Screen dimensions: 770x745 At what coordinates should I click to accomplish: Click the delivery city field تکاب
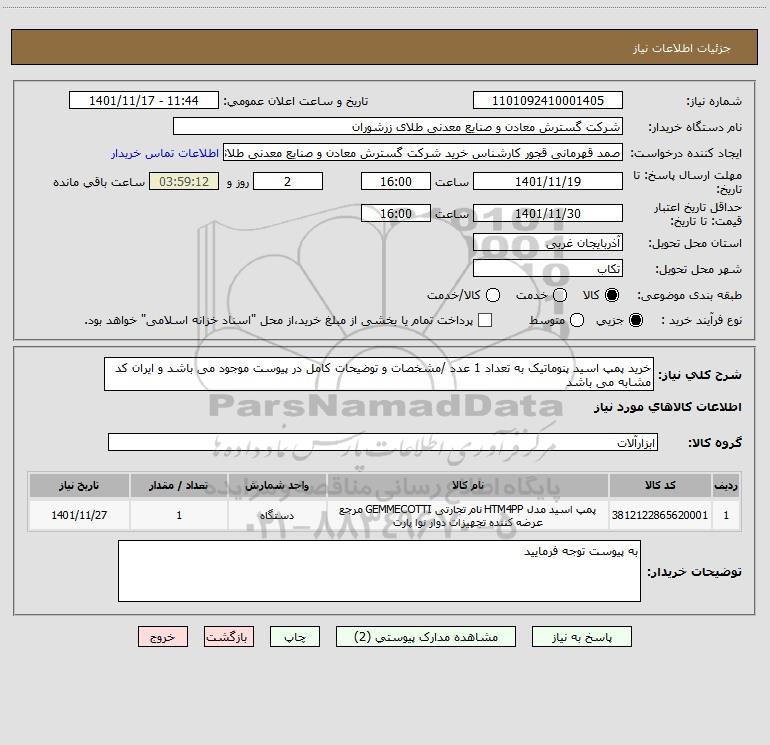click(548, 269)
